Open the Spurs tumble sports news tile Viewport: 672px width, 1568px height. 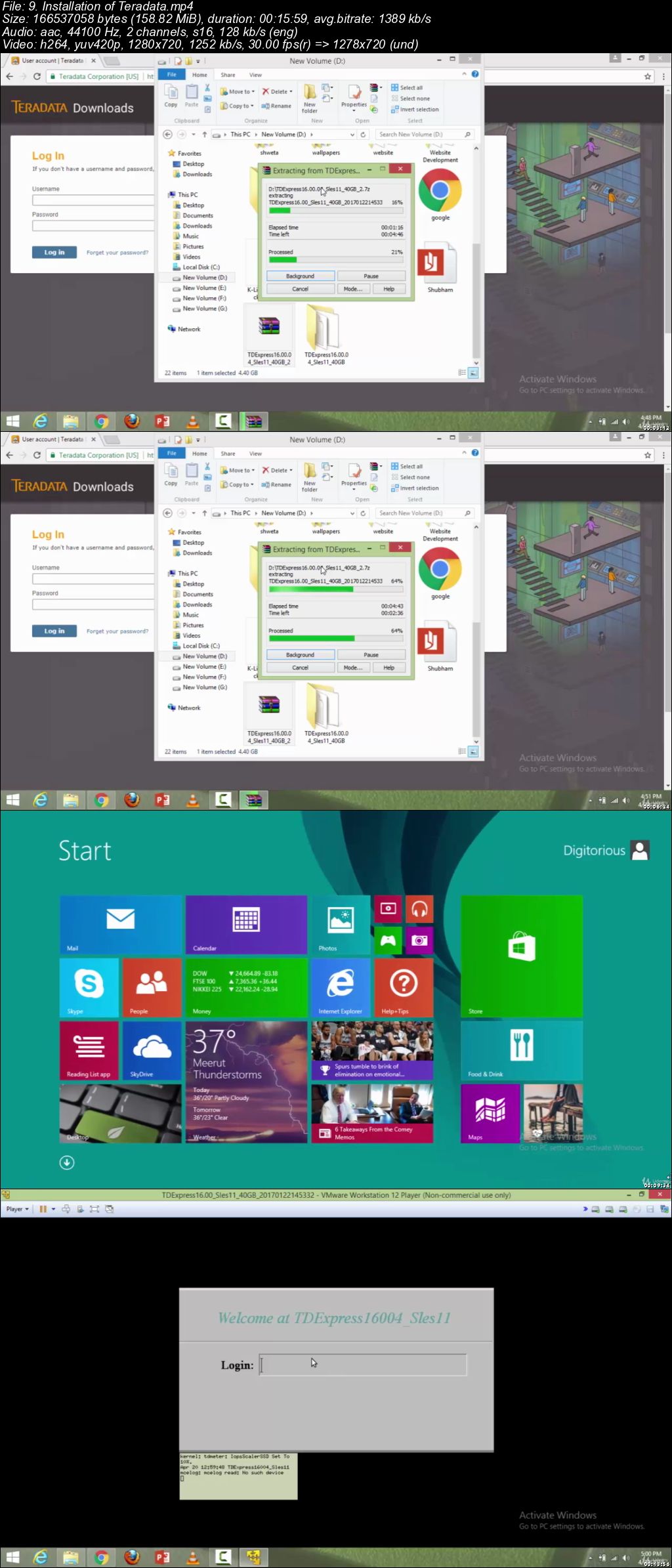point(372,1050)
